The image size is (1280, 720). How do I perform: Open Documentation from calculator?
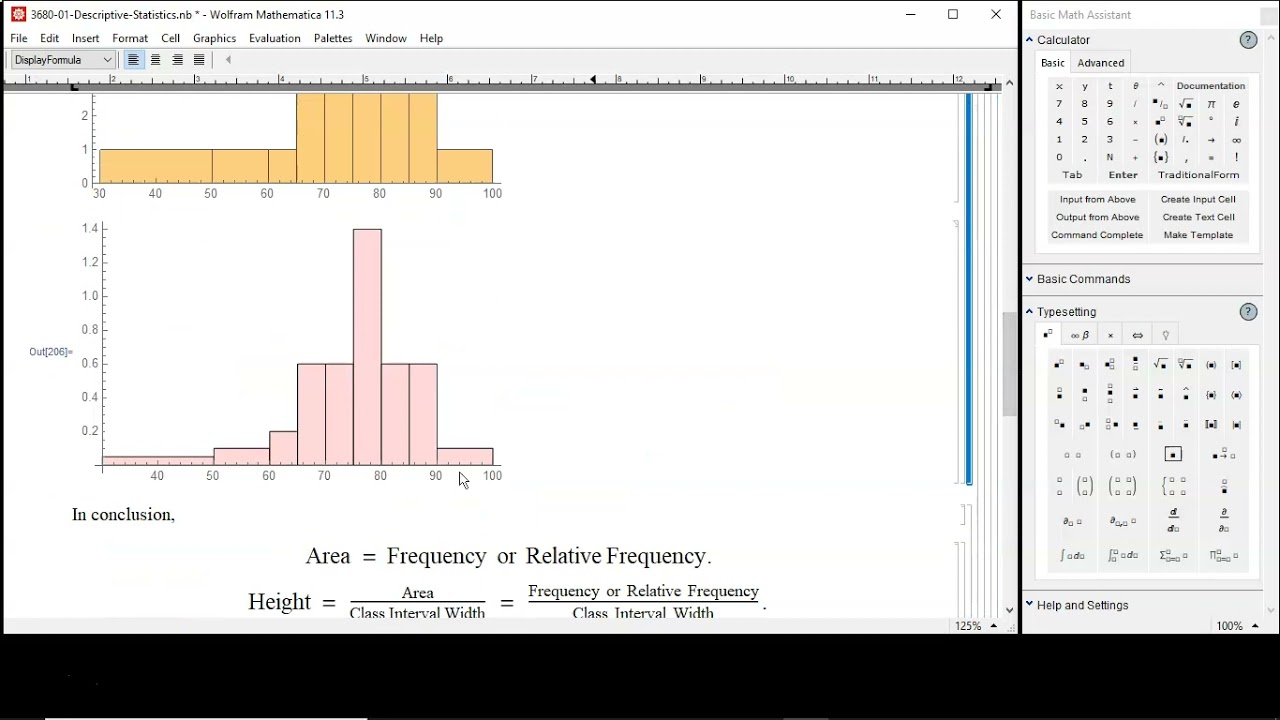click(1211, 86)
